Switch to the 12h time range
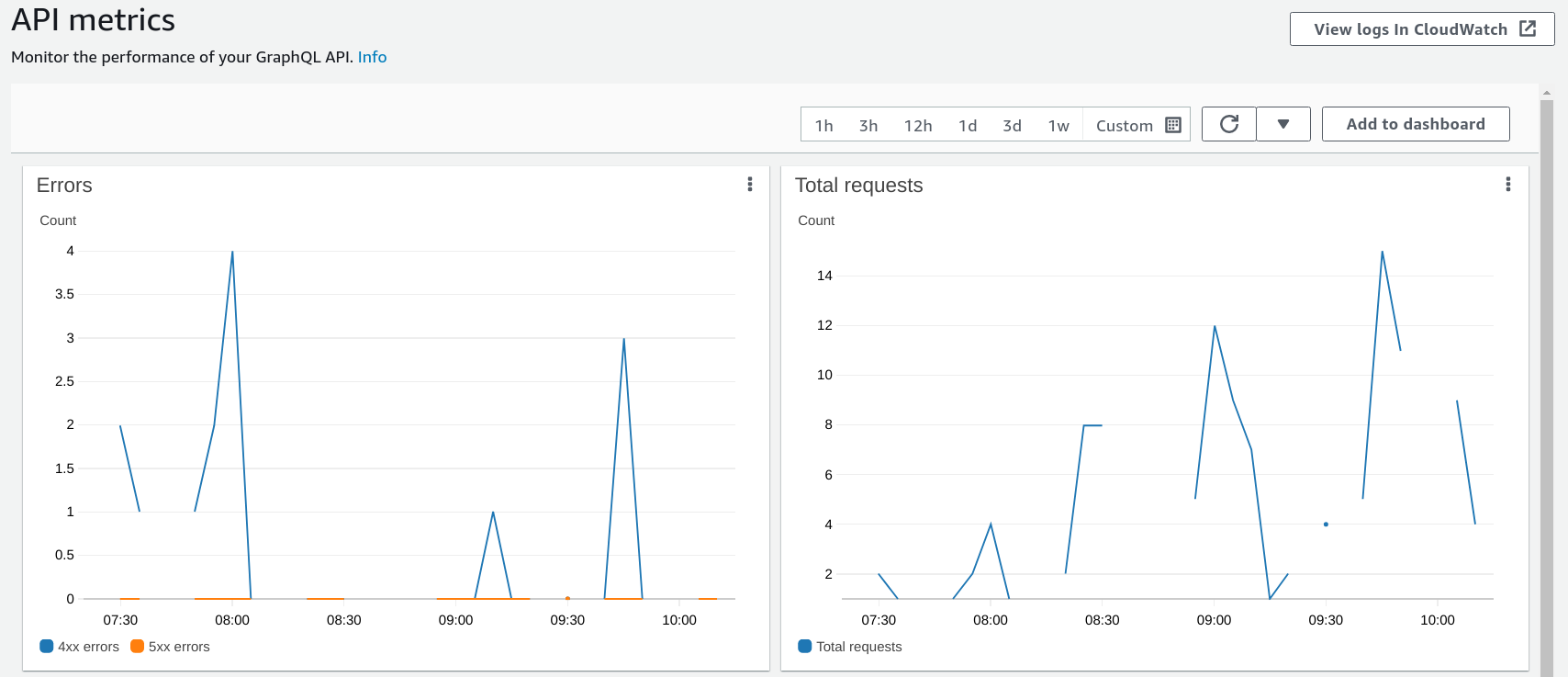The height and width of the screenshot is (677, 1568). click(917, 125)
